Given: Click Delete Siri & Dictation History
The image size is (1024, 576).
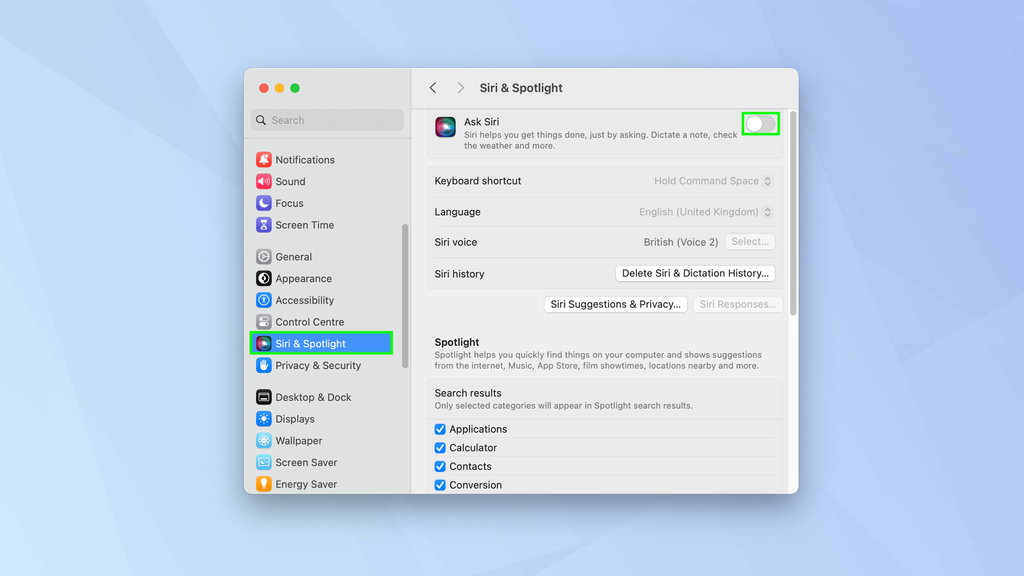Looking at the screenshot, I should coord(695,273).
